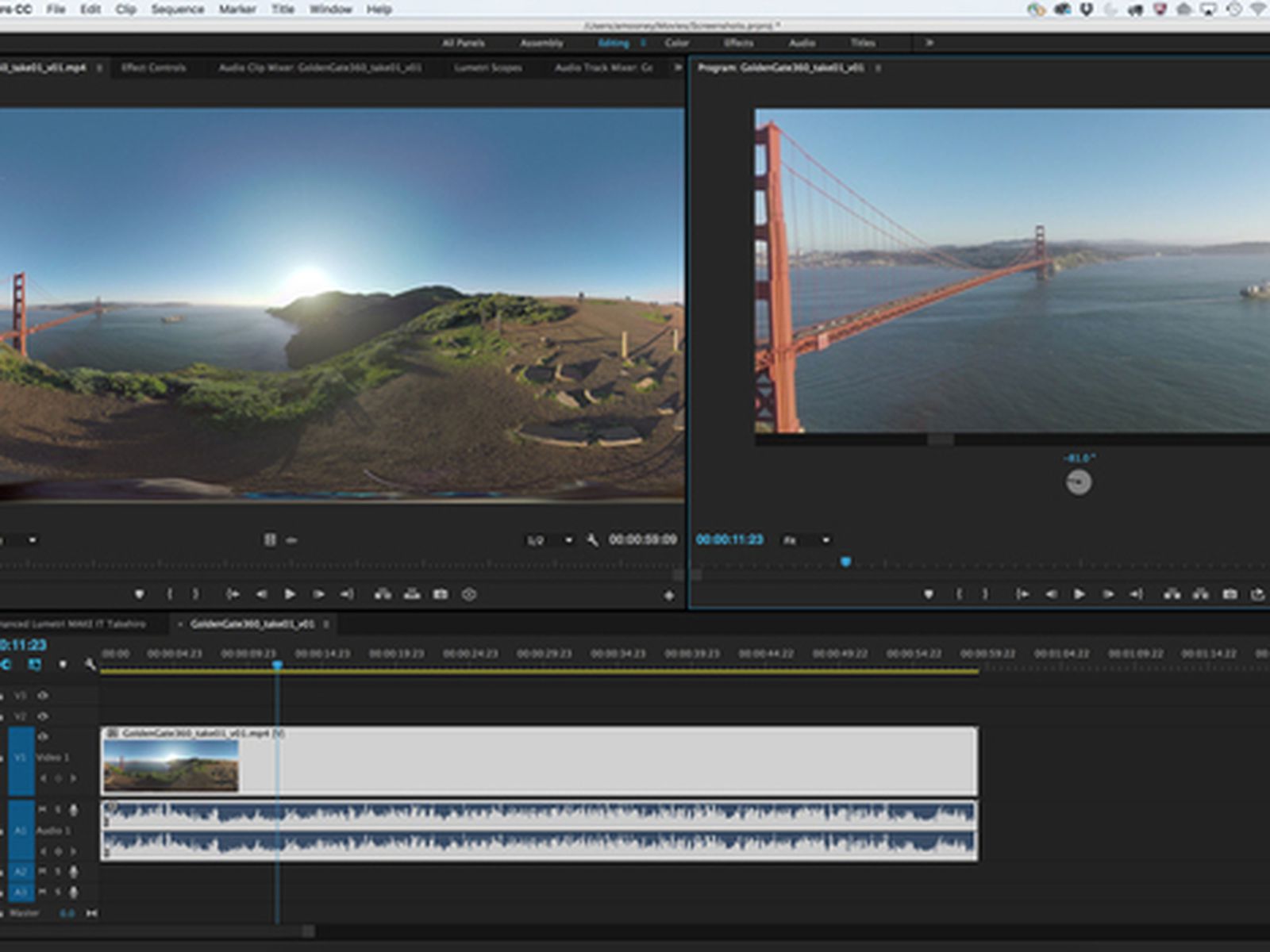Open the Marker menu
This screenshot has width=1270, height=952.
point(237,10)
